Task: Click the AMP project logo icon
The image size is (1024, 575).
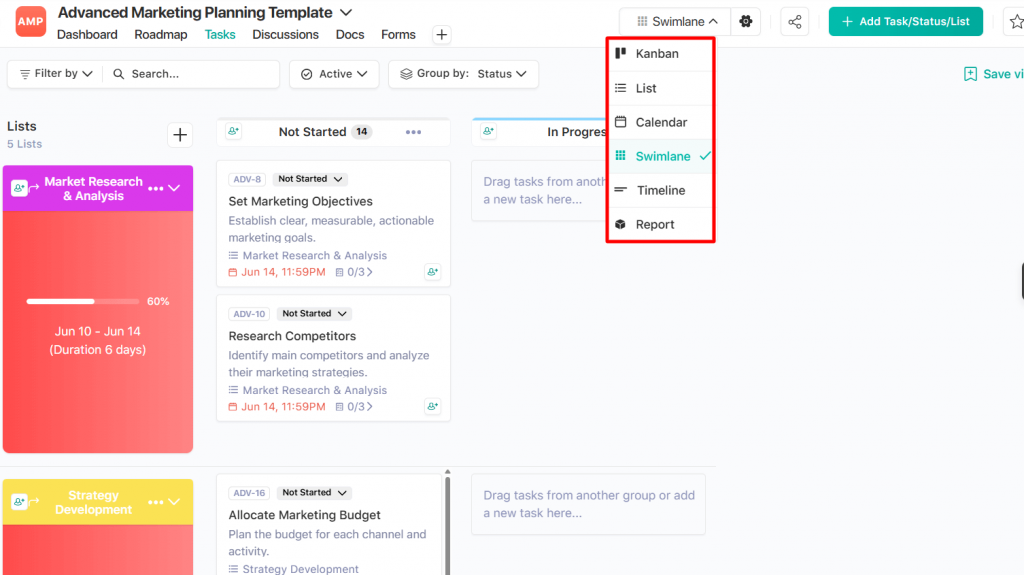Action: 31,22
